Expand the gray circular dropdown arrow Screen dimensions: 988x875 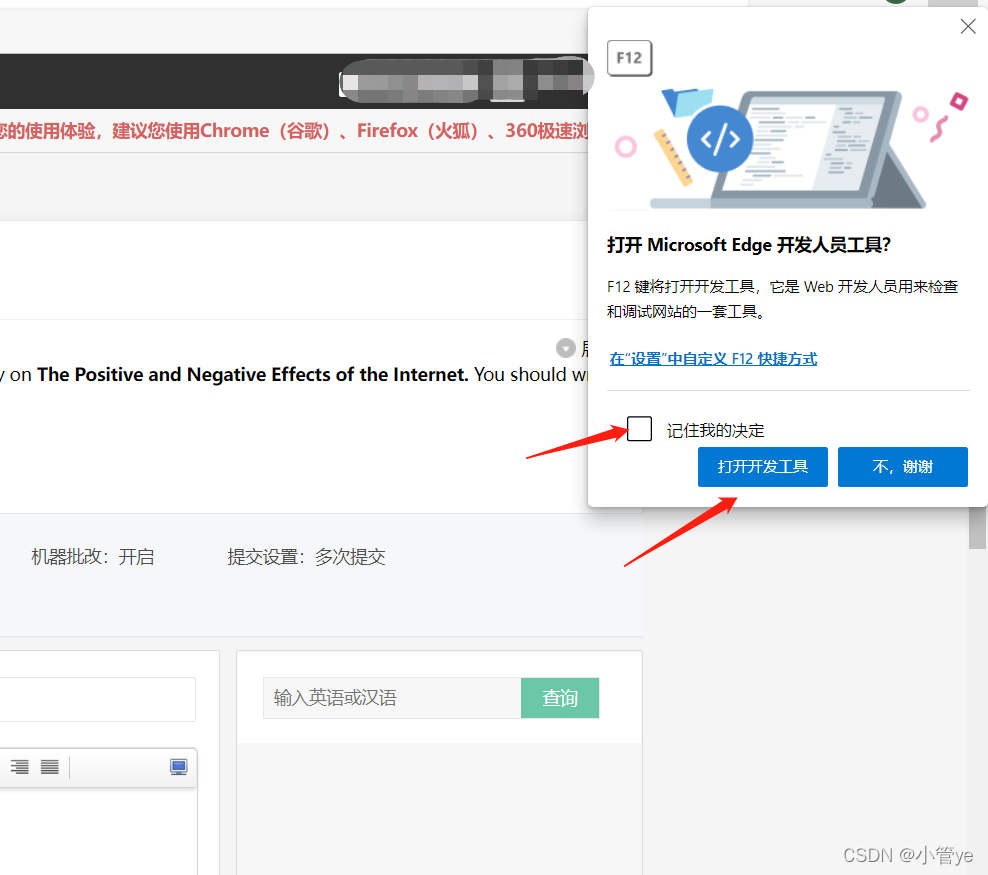pyautogui.click(x=565, y=348)
